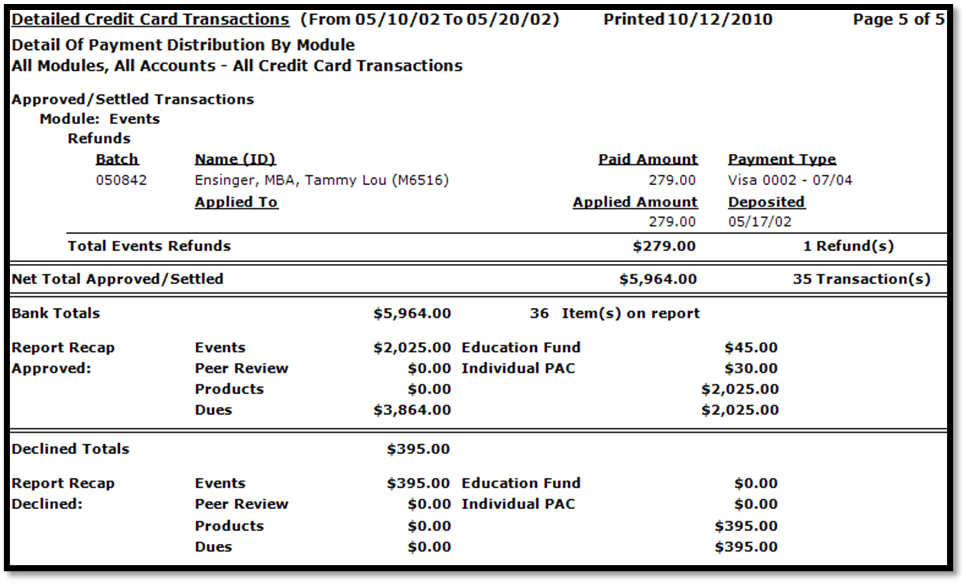The image size is (966, 584).
Task: Click the Report Recap Approved label
Action: tap(63, 358)
